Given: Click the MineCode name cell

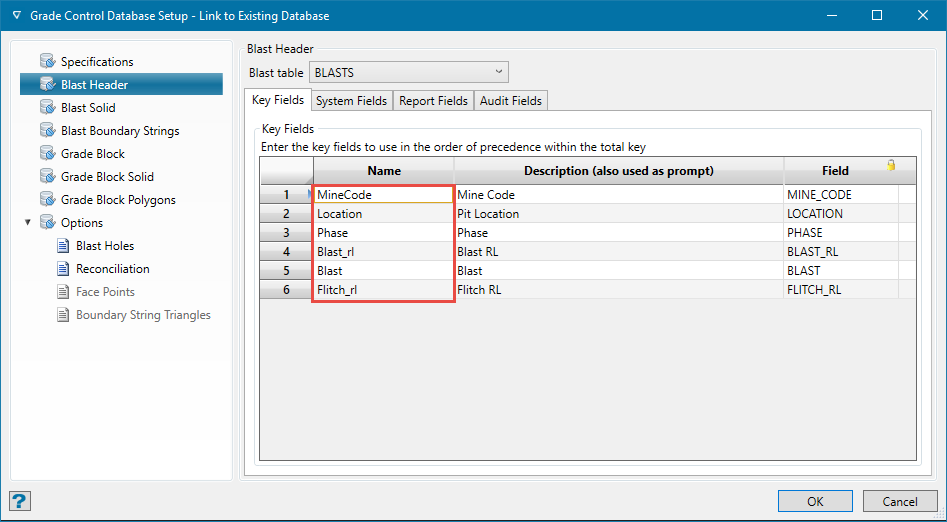Looking at the screenshot, I should (x=383, y=195).
